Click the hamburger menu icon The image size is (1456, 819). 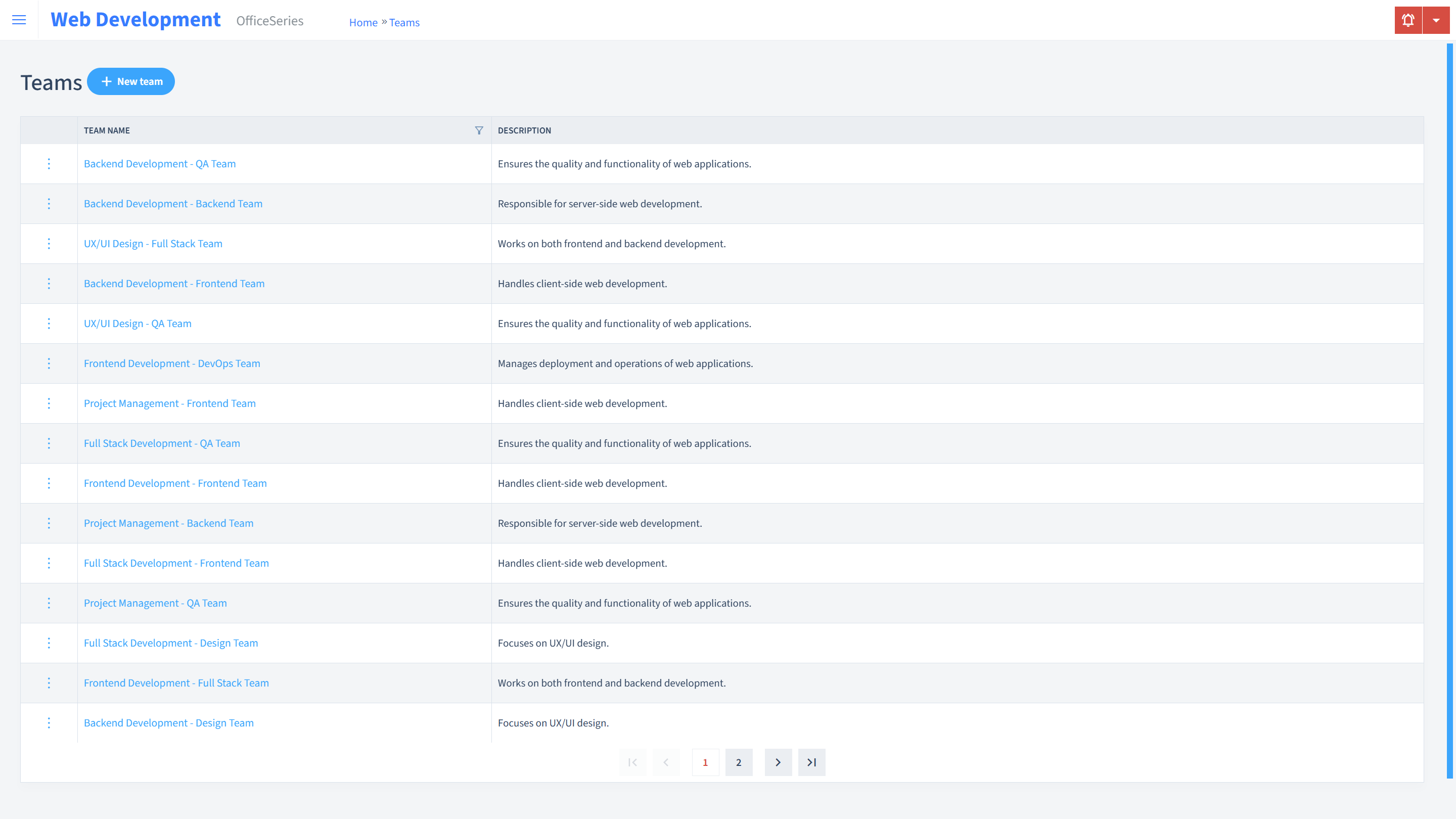(19, 20)
